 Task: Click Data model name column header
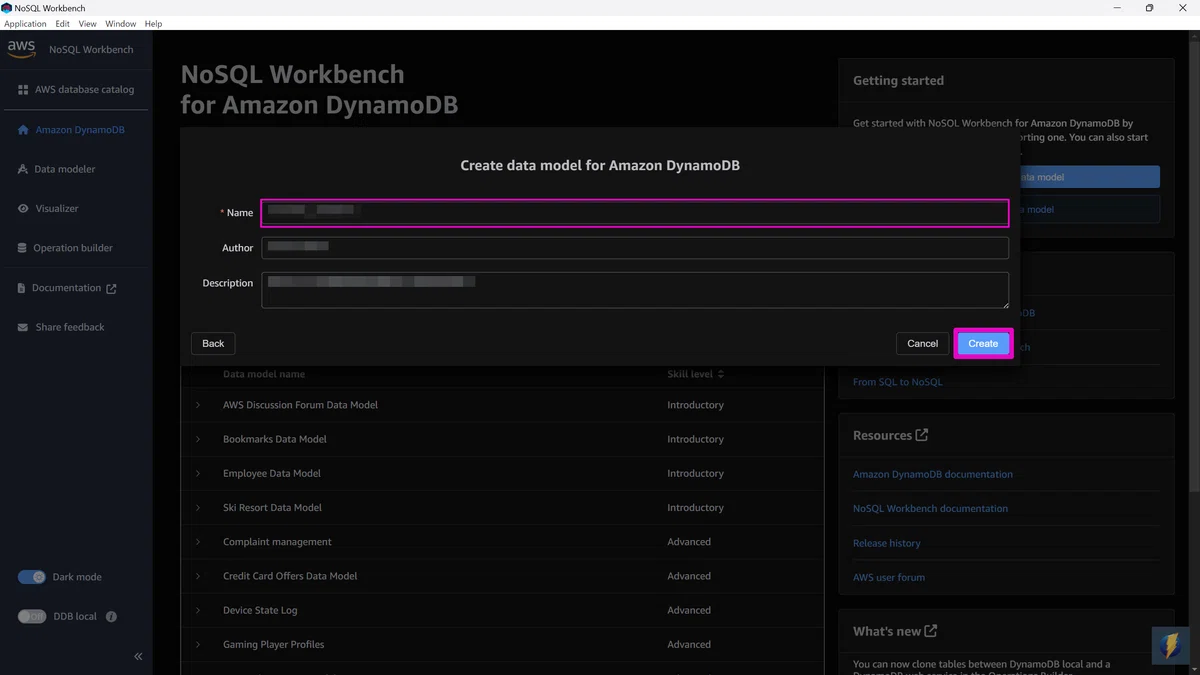(264, 374)
